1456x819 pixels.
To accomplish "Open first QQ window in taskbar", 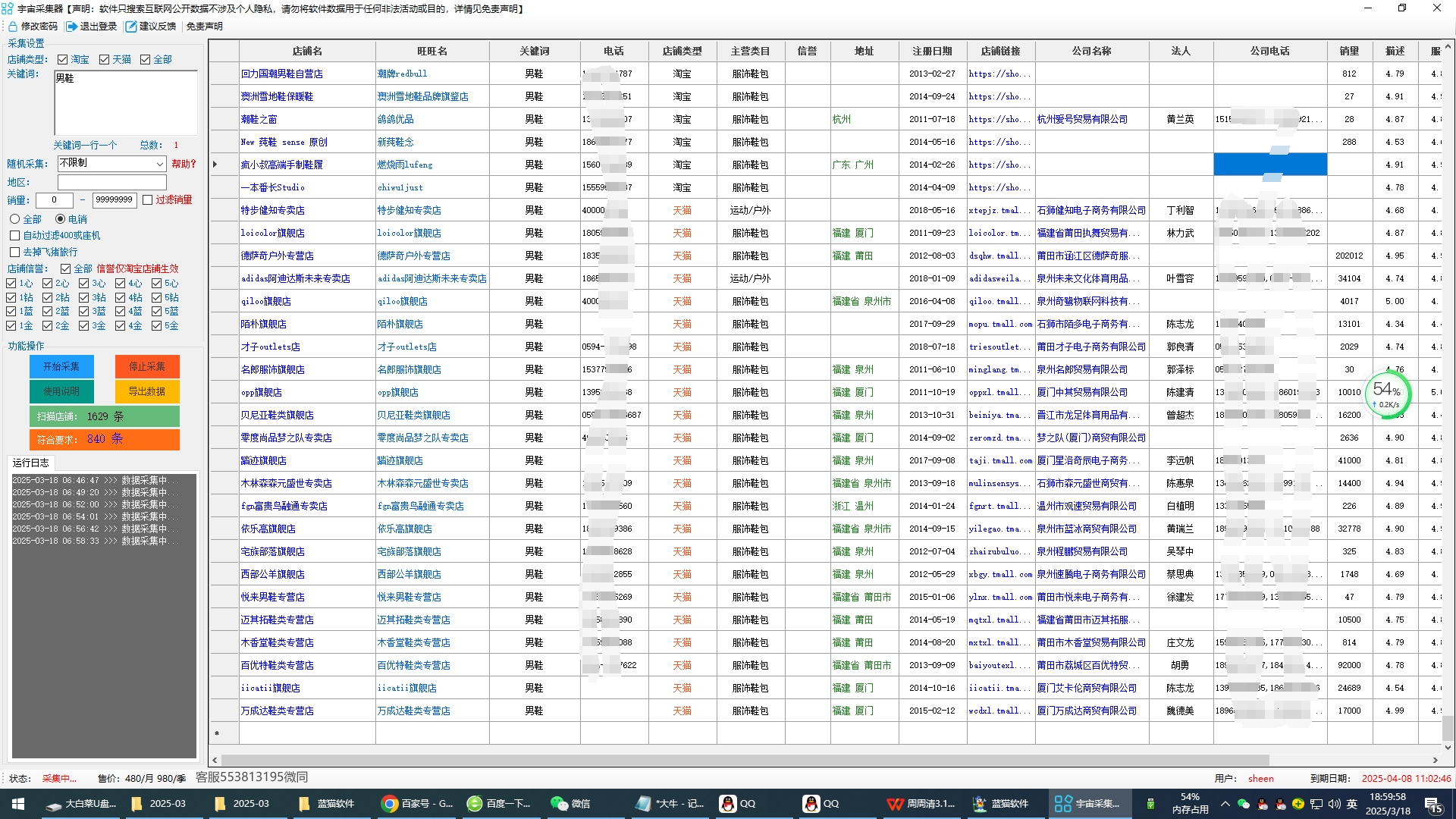I will click(739, 804).
